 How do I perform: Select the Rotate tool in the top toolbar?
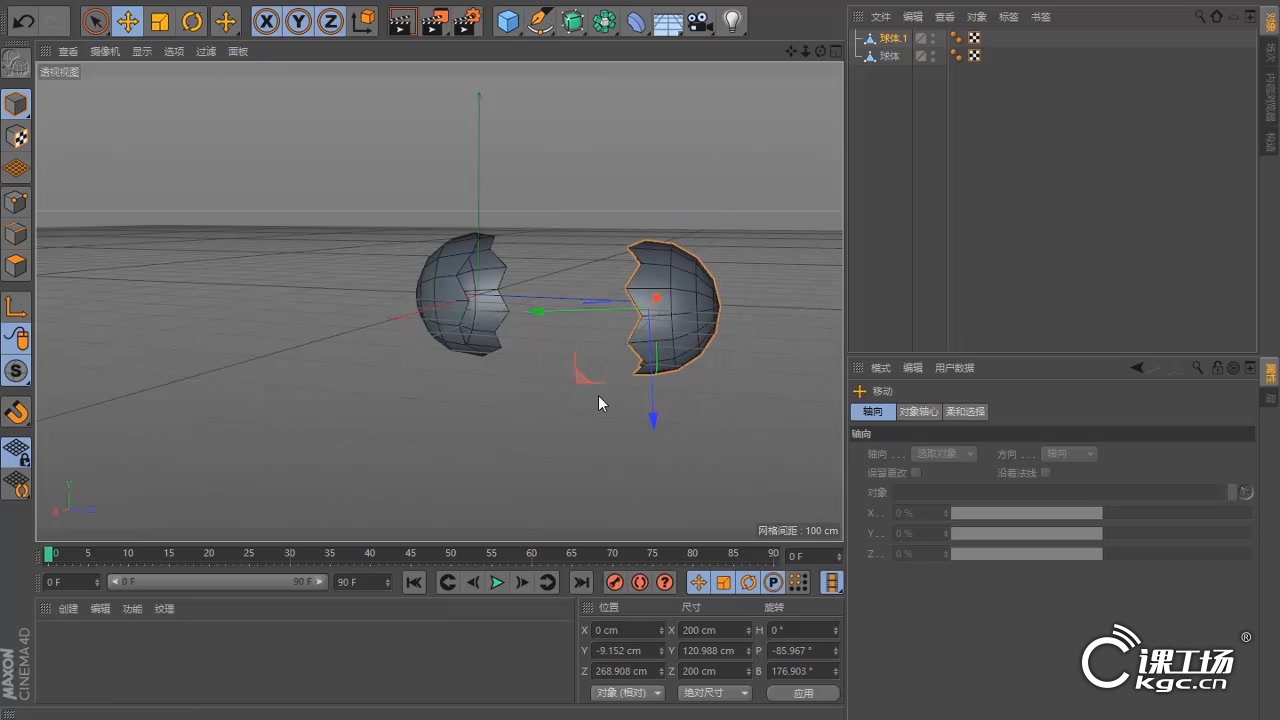click(x=194, y=21)
